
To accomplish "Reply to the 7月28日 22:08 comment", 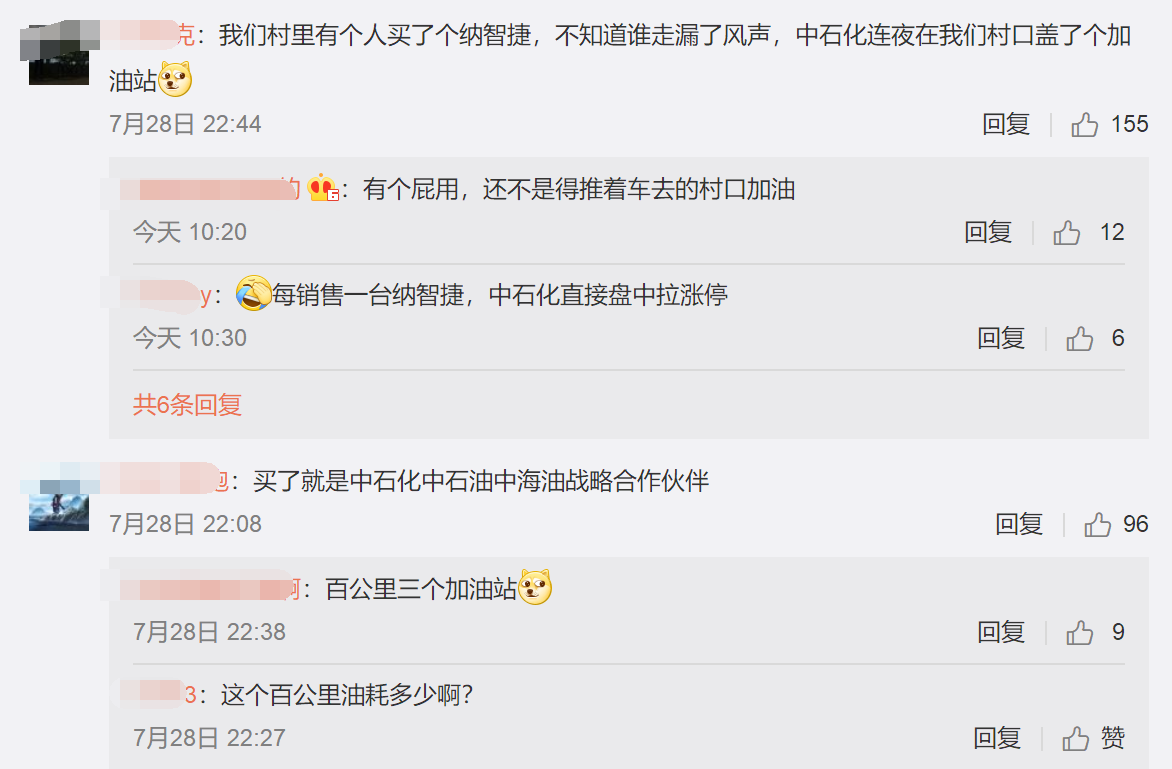I will (1018, 525).
